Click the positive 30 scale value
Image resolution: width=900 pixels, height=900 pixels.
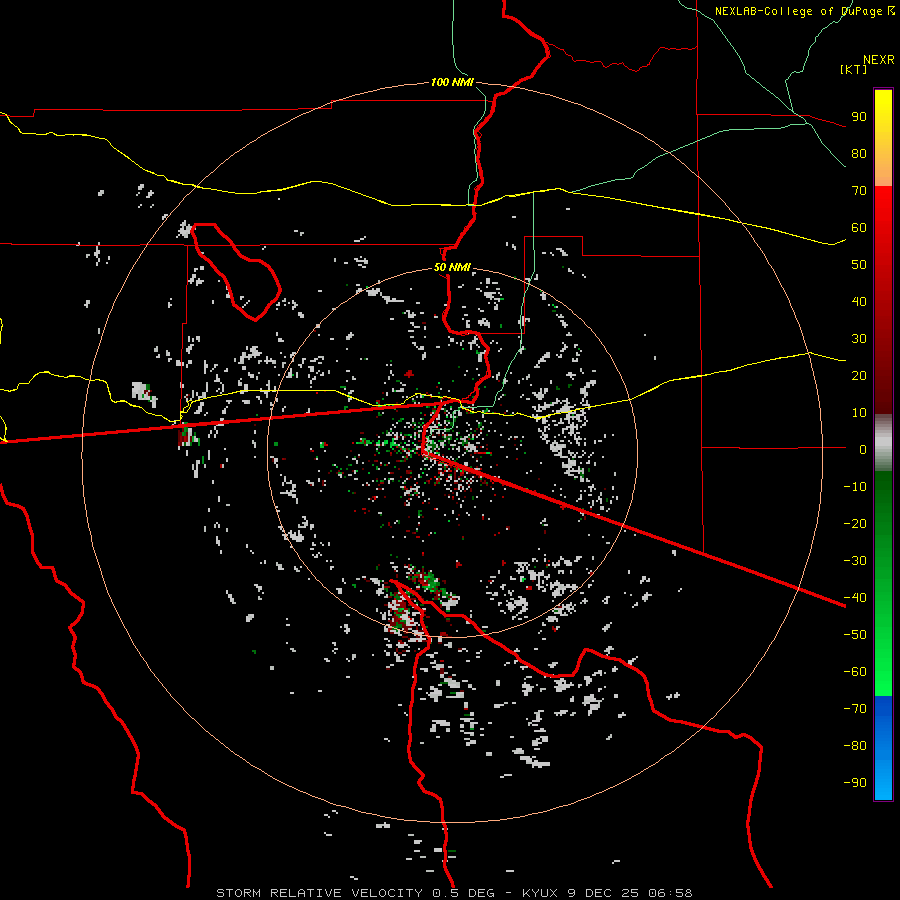[859, 339]
